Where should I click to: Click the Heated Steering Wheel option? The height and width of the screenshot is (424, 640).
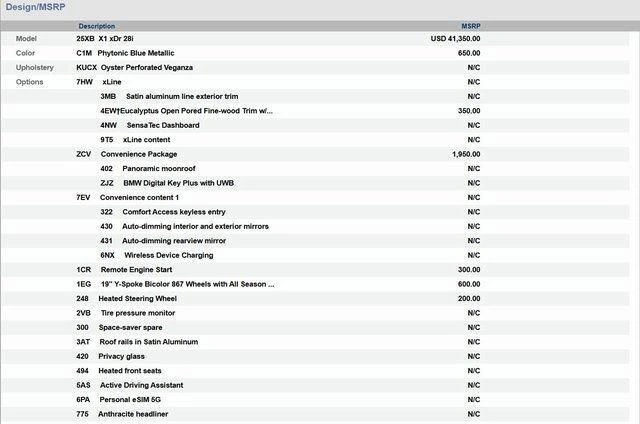(x=137, y=299)
